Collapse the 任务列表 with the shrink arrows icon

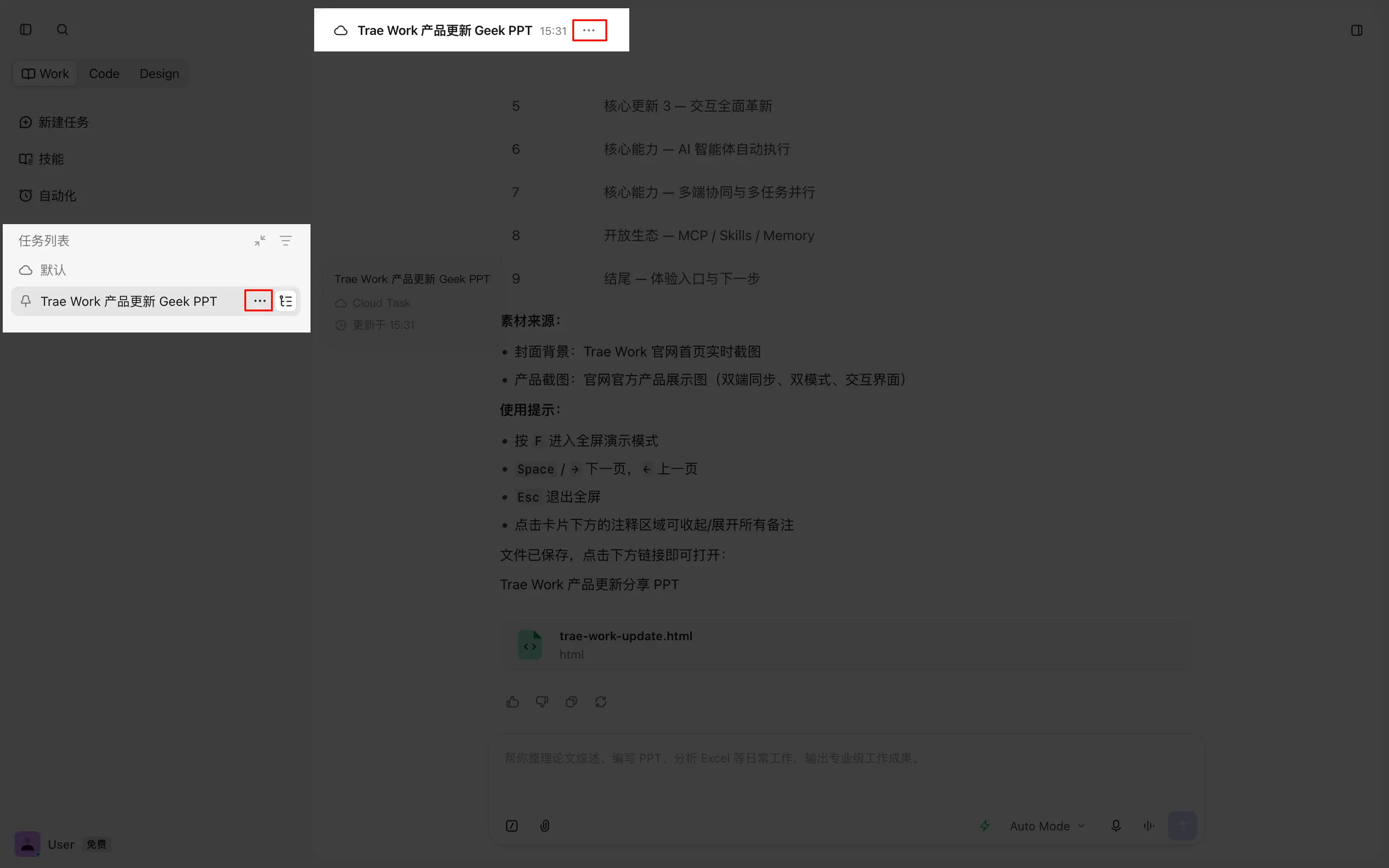(260, 241)
